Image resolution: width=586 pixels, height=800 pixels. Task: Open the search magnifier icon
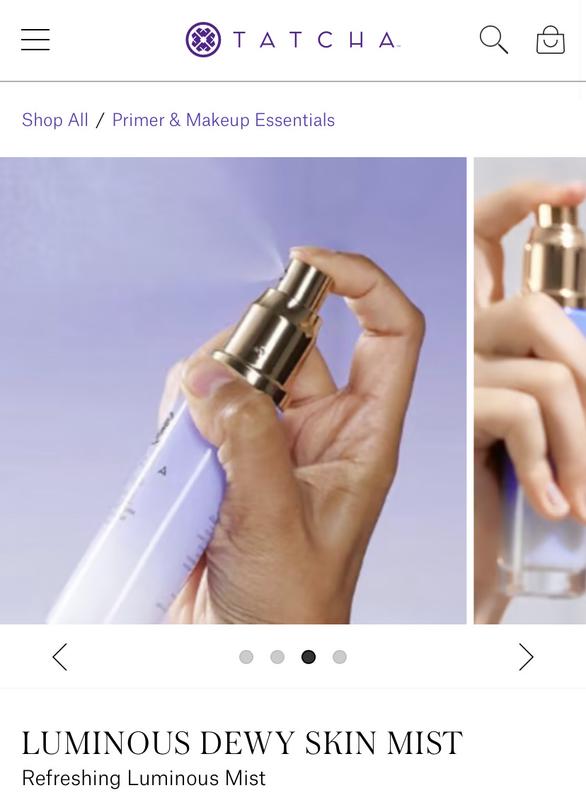coord(493,40)
